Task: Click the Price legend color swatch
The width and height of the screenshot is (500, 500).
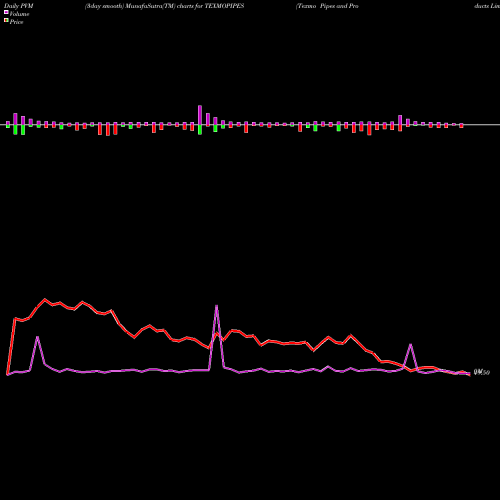Action: tap(6, 21)
